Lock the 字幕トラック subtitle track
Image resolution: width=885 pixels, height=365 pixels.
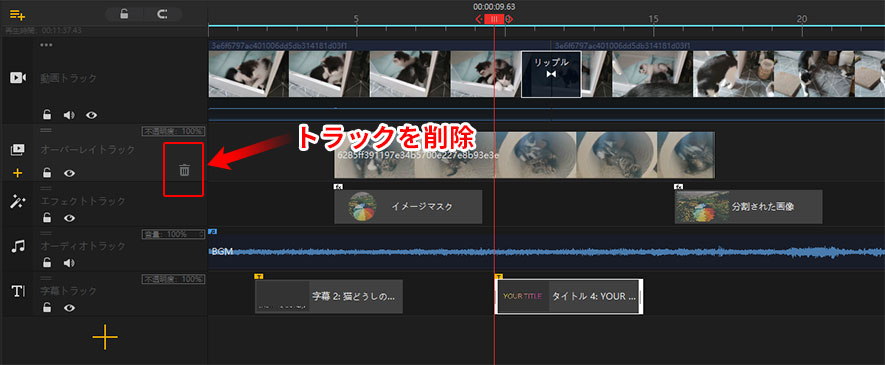point(47,307)
